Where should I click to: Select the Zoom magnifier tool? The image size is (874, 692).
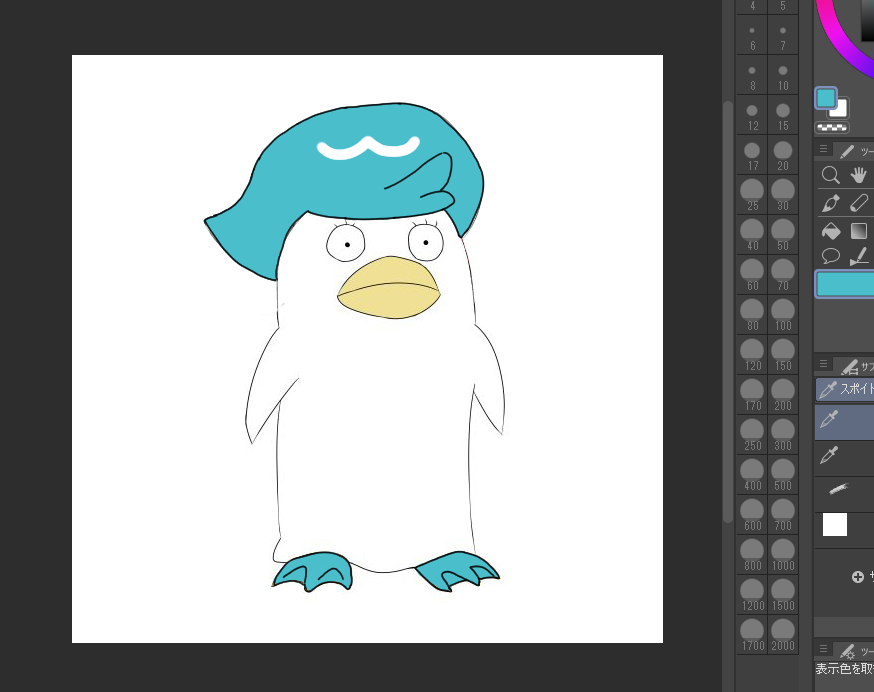click(x=831, y=175)
